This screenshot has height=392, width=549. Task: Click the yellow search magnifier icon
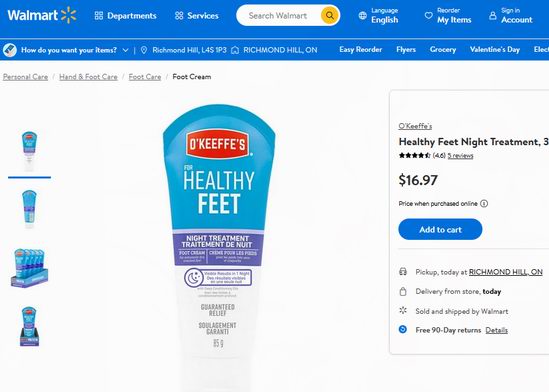pos(329,15)
